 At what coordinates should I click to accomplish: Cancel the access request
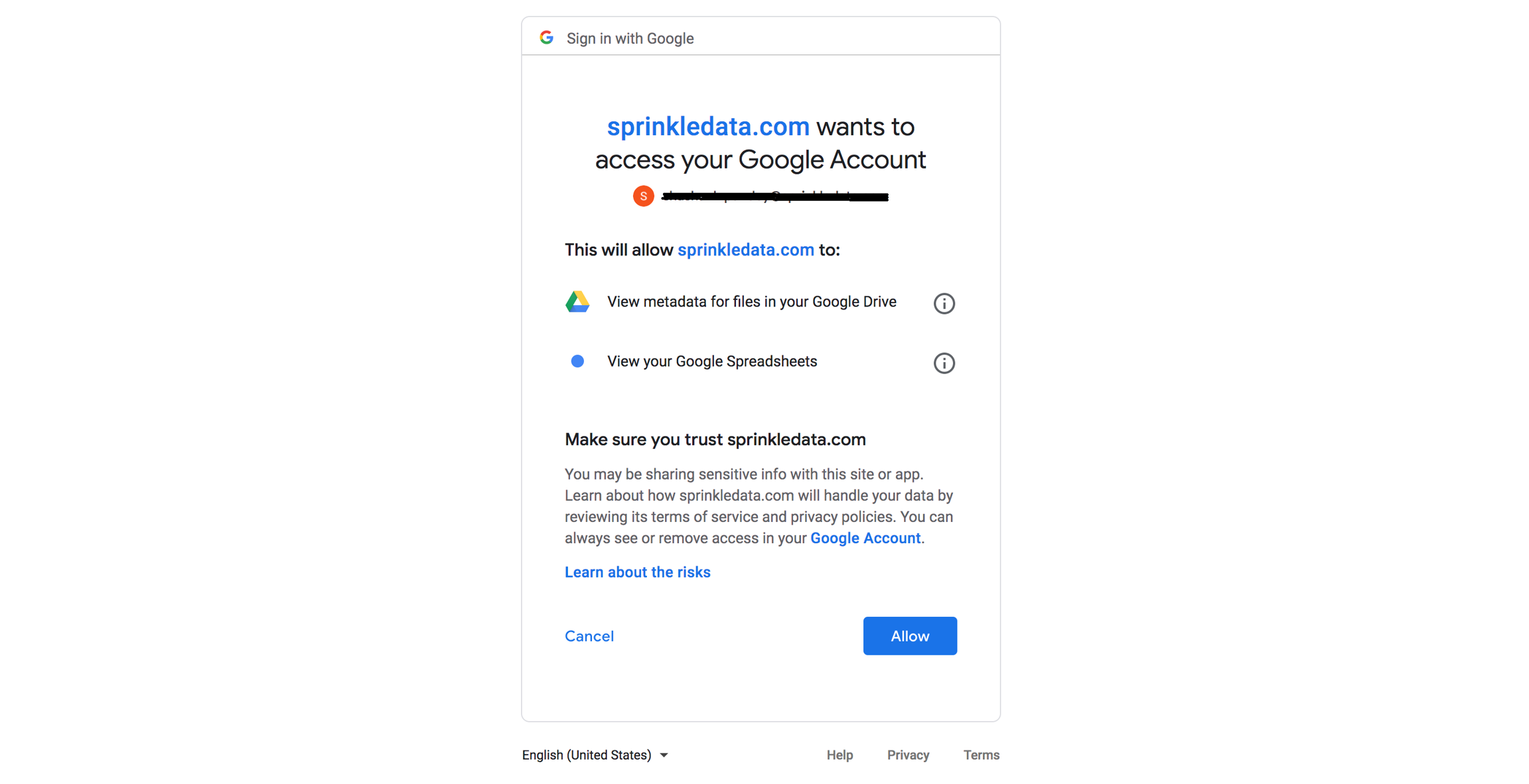[x=589, y=636]
